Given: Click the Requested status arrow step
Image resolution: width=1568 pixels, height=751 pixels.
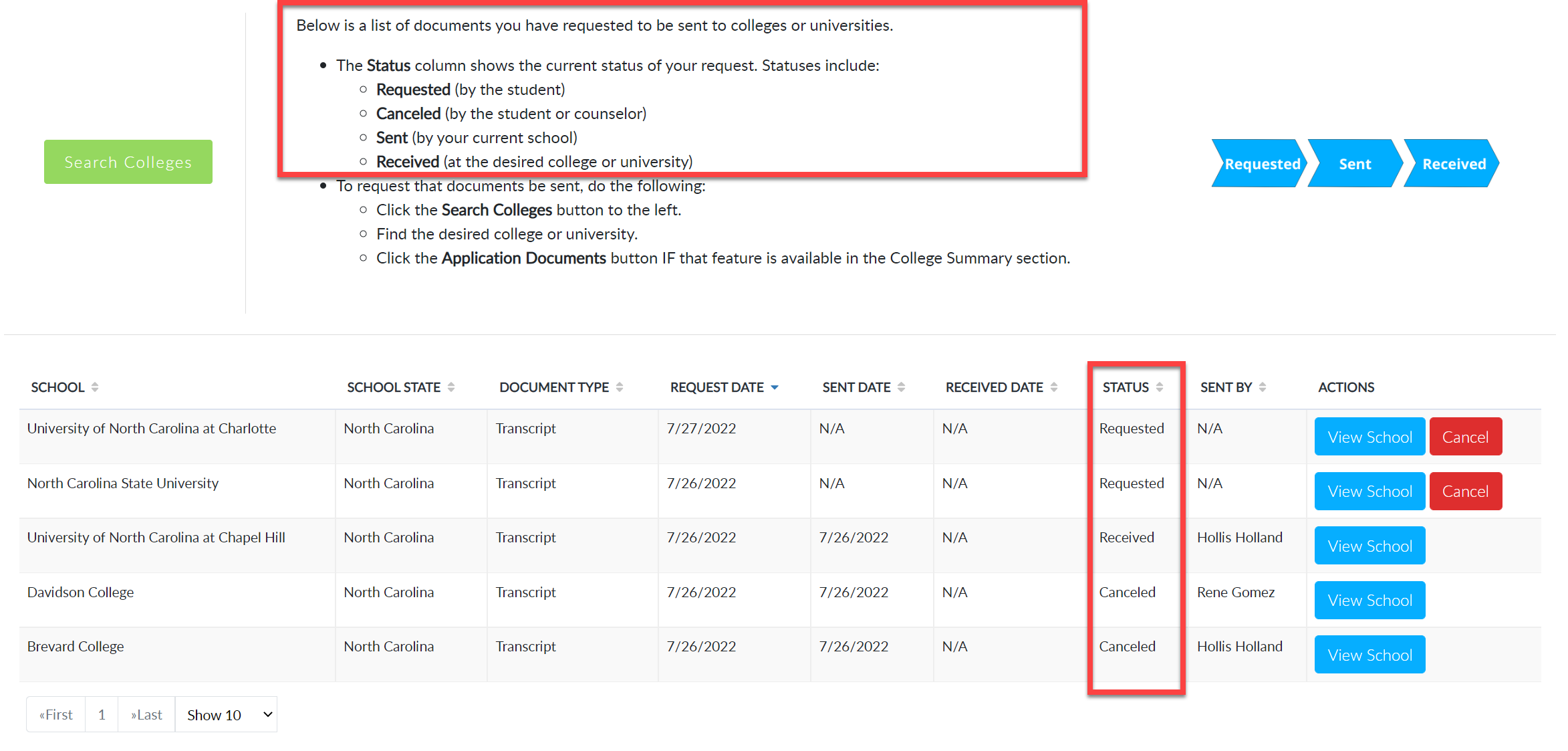Looking at the screenshot, I should click(x=1260, y=164).
